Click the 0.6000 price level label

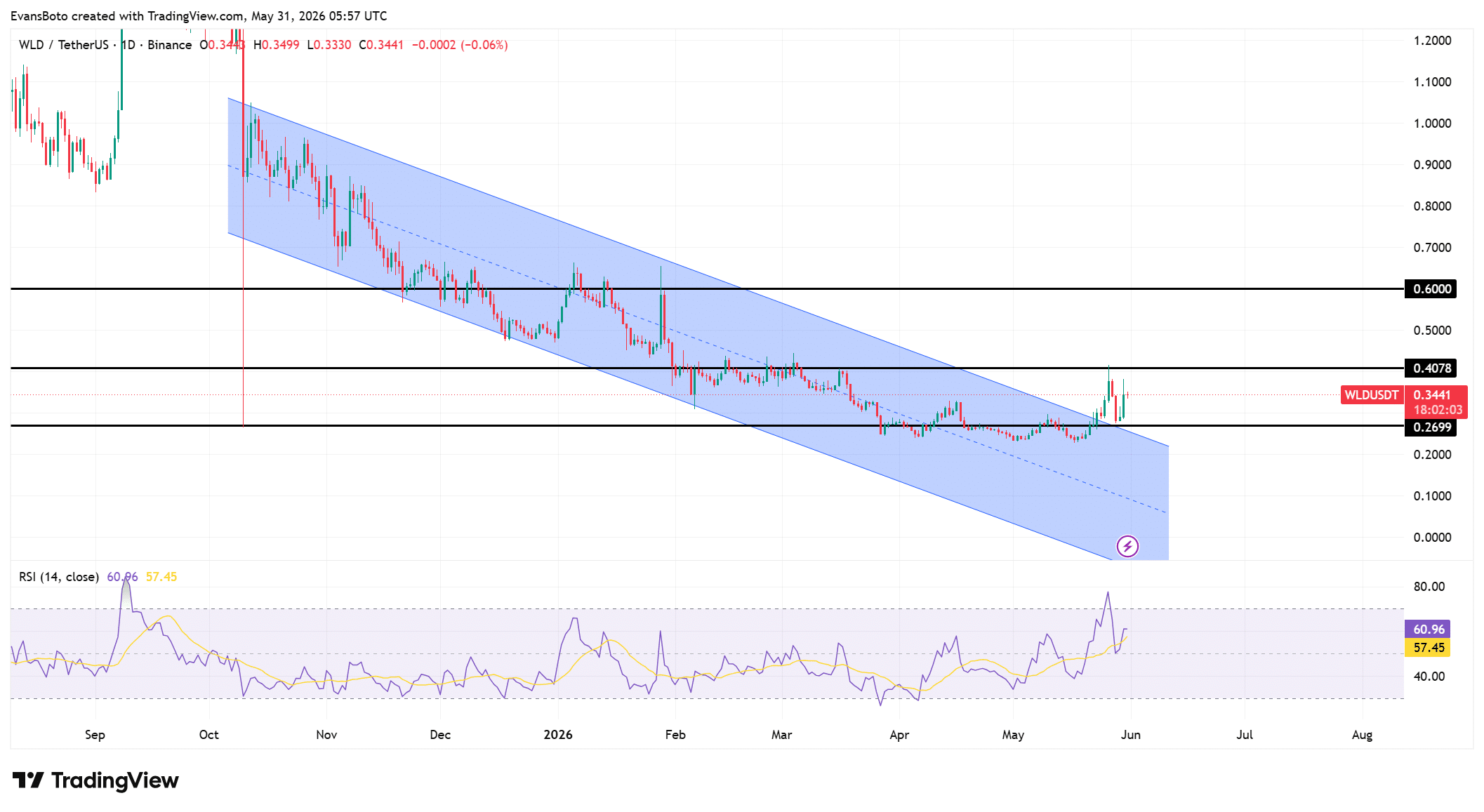[1431, 289]
